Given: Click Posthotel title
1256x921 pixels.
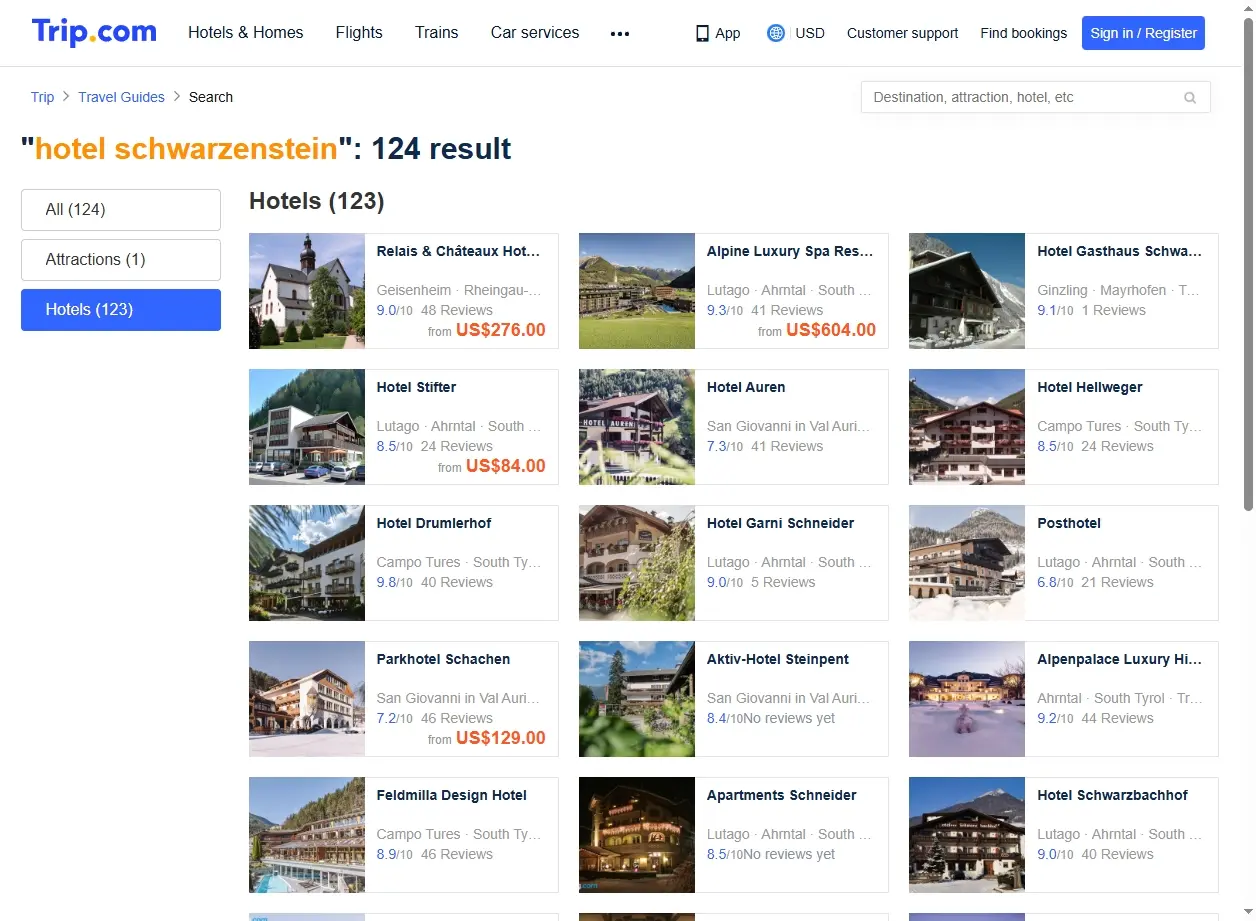Looking at the screenshot, I should 1069,523.
